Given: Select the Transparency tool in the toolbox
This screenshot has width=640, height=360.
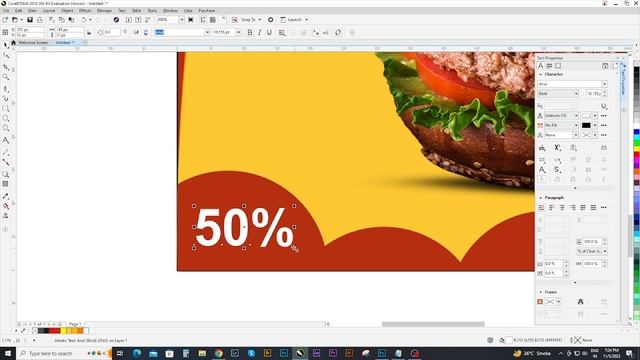Looking at the screenshot, I should (6, 184).
